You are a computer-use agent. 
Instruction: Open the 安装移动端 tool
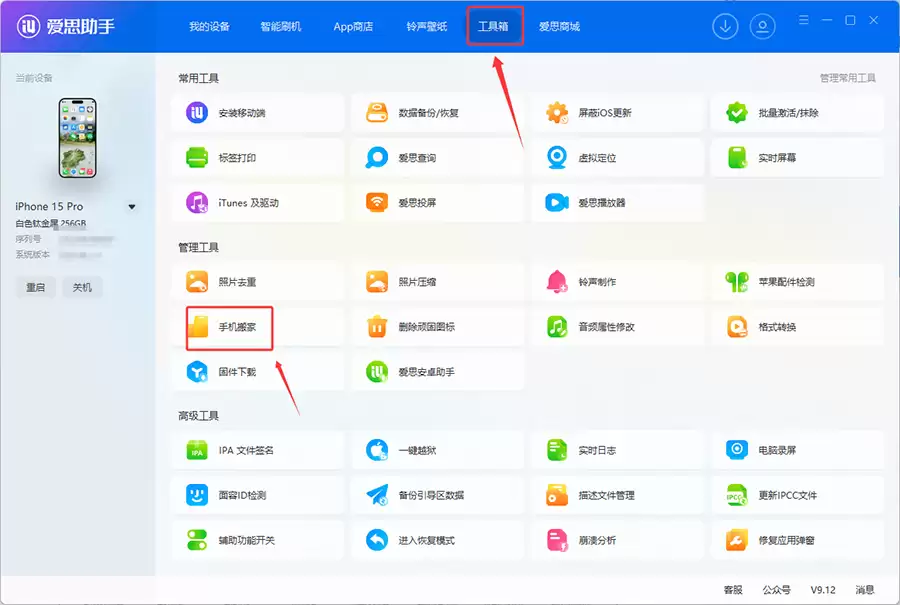pos(258,113)
